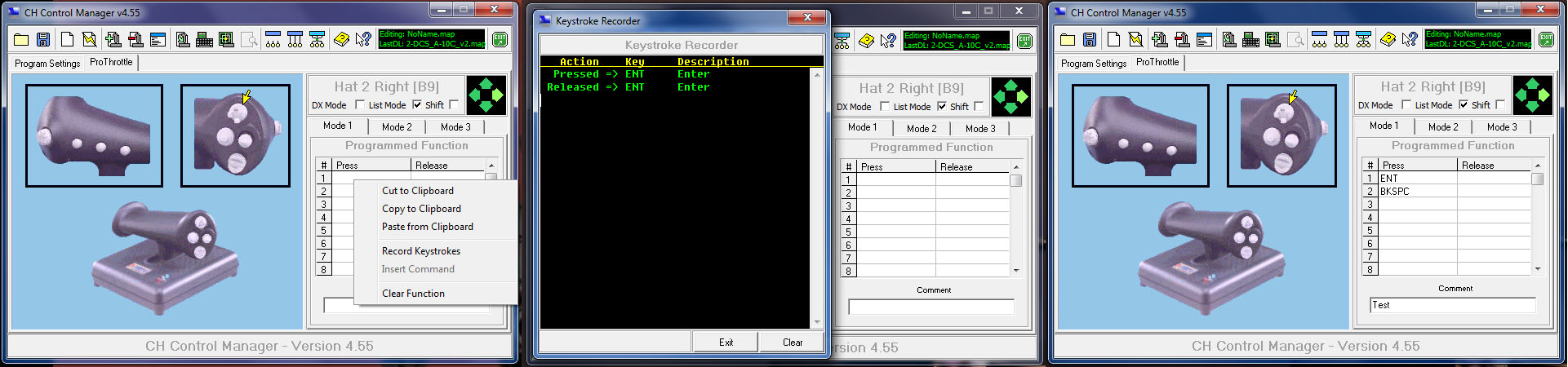Select Record Keystrokes in the context menu
This screenshot has height=367, width=1568.
[x=436, y=251]
